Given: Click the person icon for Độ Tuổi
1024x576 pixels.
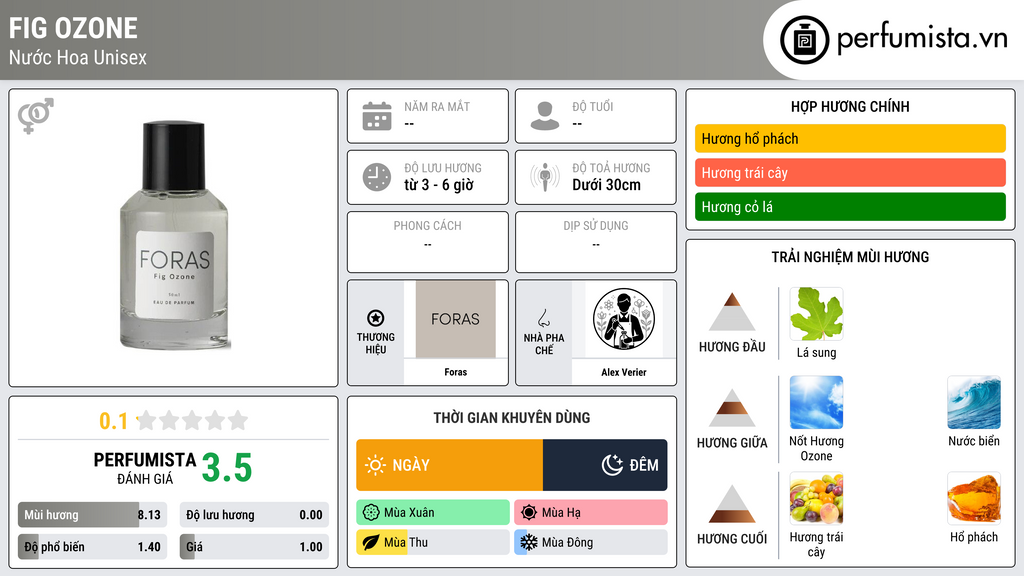Looking at the screenshot, I should (x=545, y=116).
